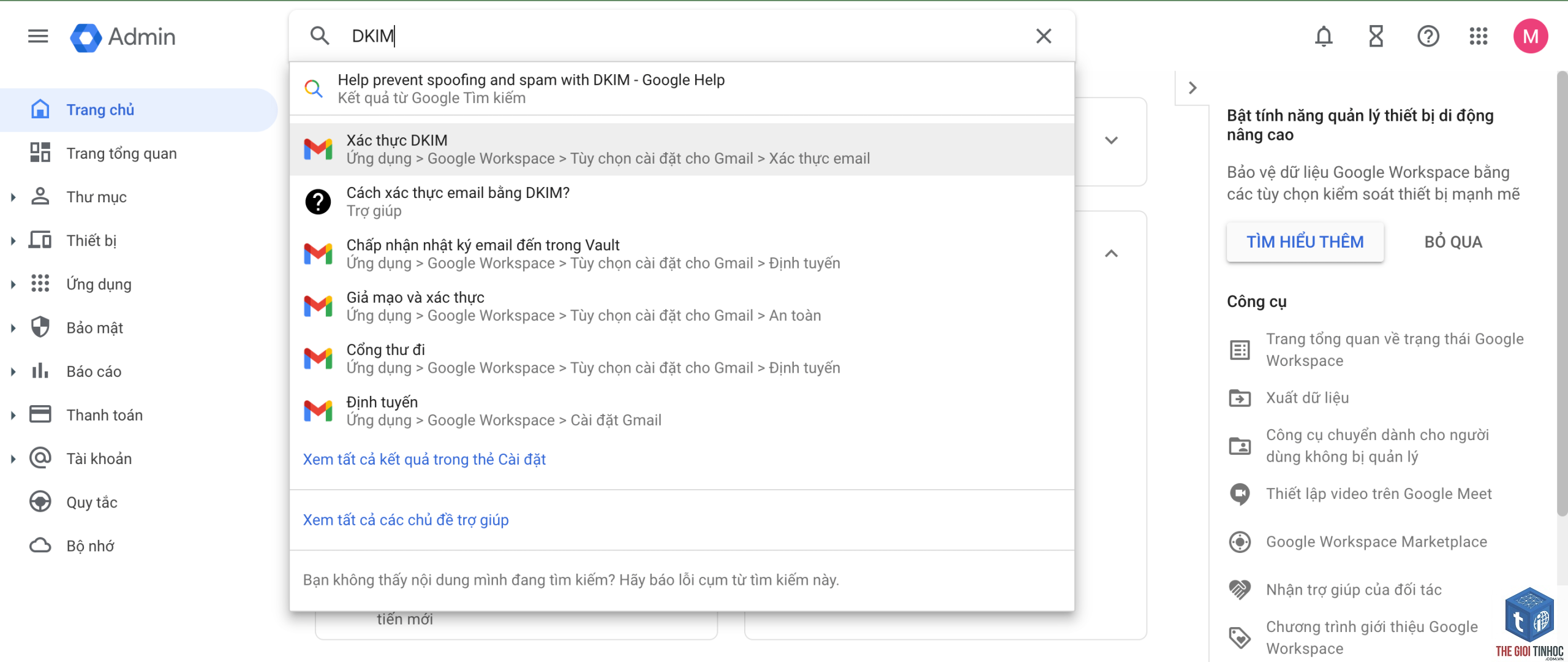Click the Google Meet video icon
Screen dimensions: 1568x662
[x=1240, y=494]
